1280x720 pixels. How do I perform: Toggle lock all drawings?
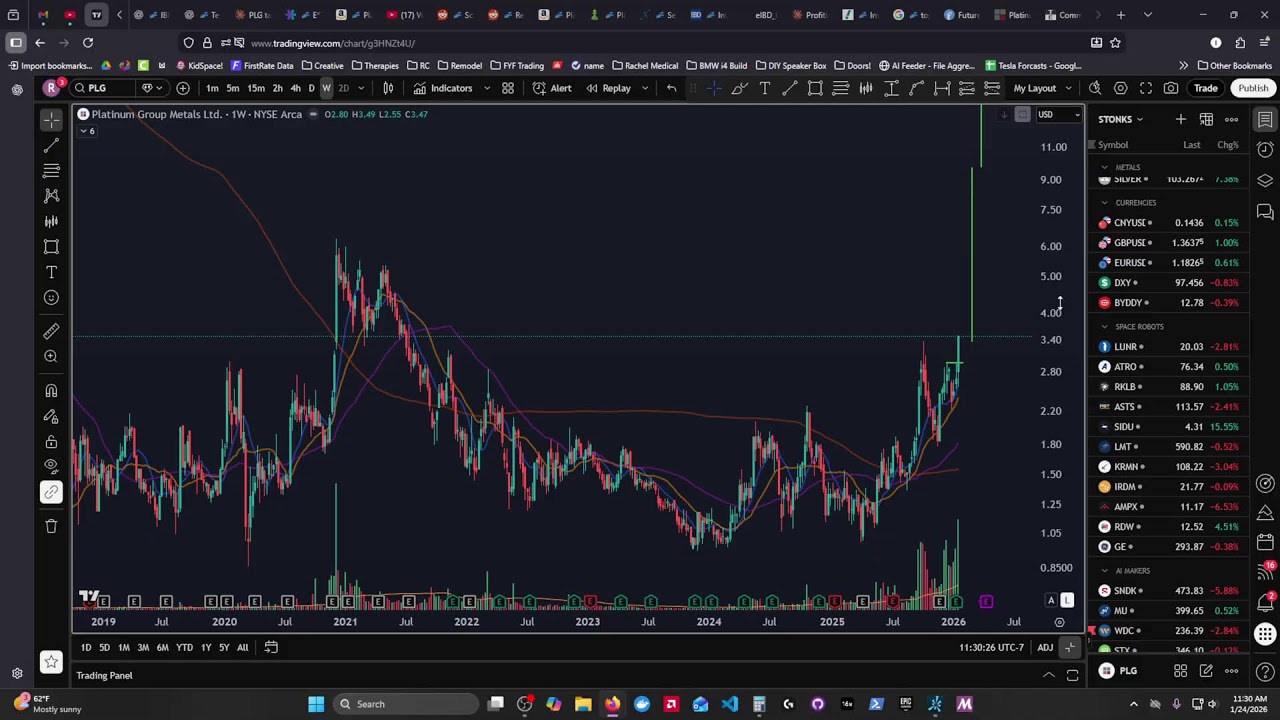point(51,441)
